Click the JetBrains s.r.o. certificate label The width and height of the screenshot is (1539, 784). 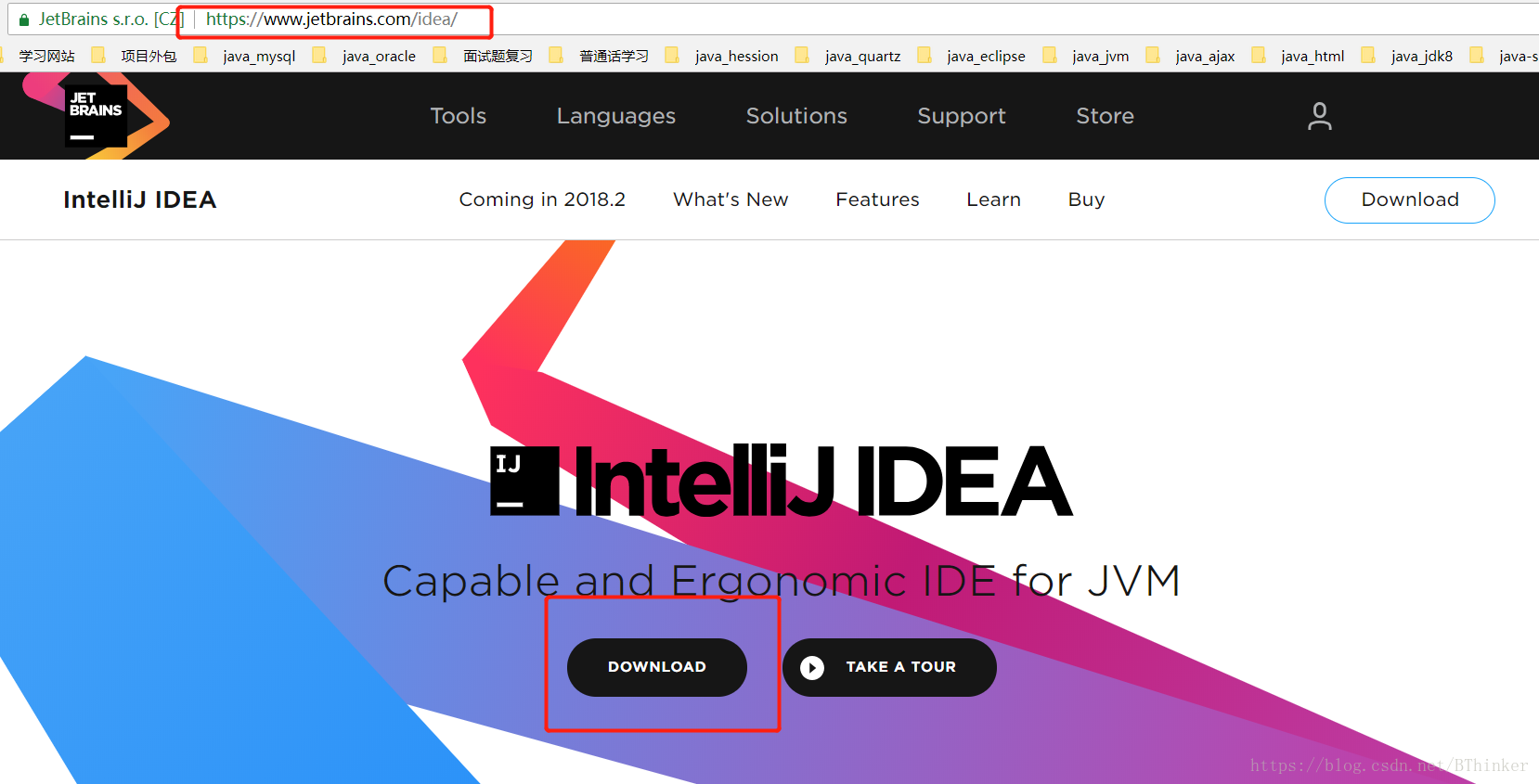click(x=110, y=19)
